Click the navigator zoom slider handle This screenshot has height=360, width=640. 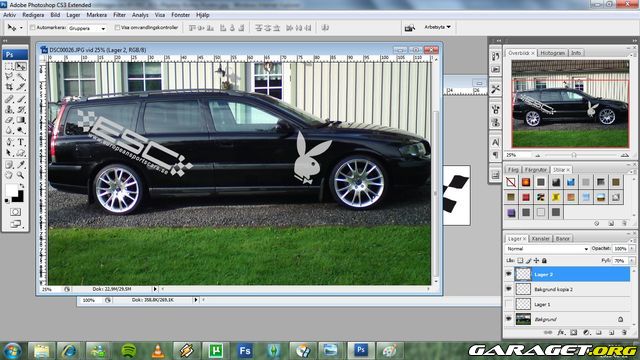point(574,155)
